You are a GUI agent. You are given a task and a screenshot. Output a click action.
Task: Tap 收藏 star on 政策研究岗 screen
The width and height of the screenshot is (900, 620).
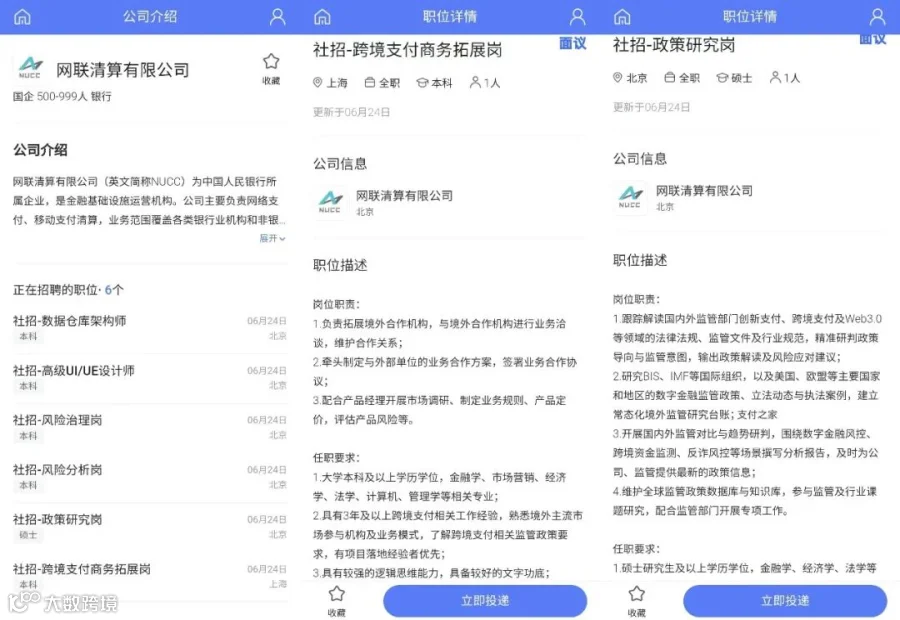(637, 601)
